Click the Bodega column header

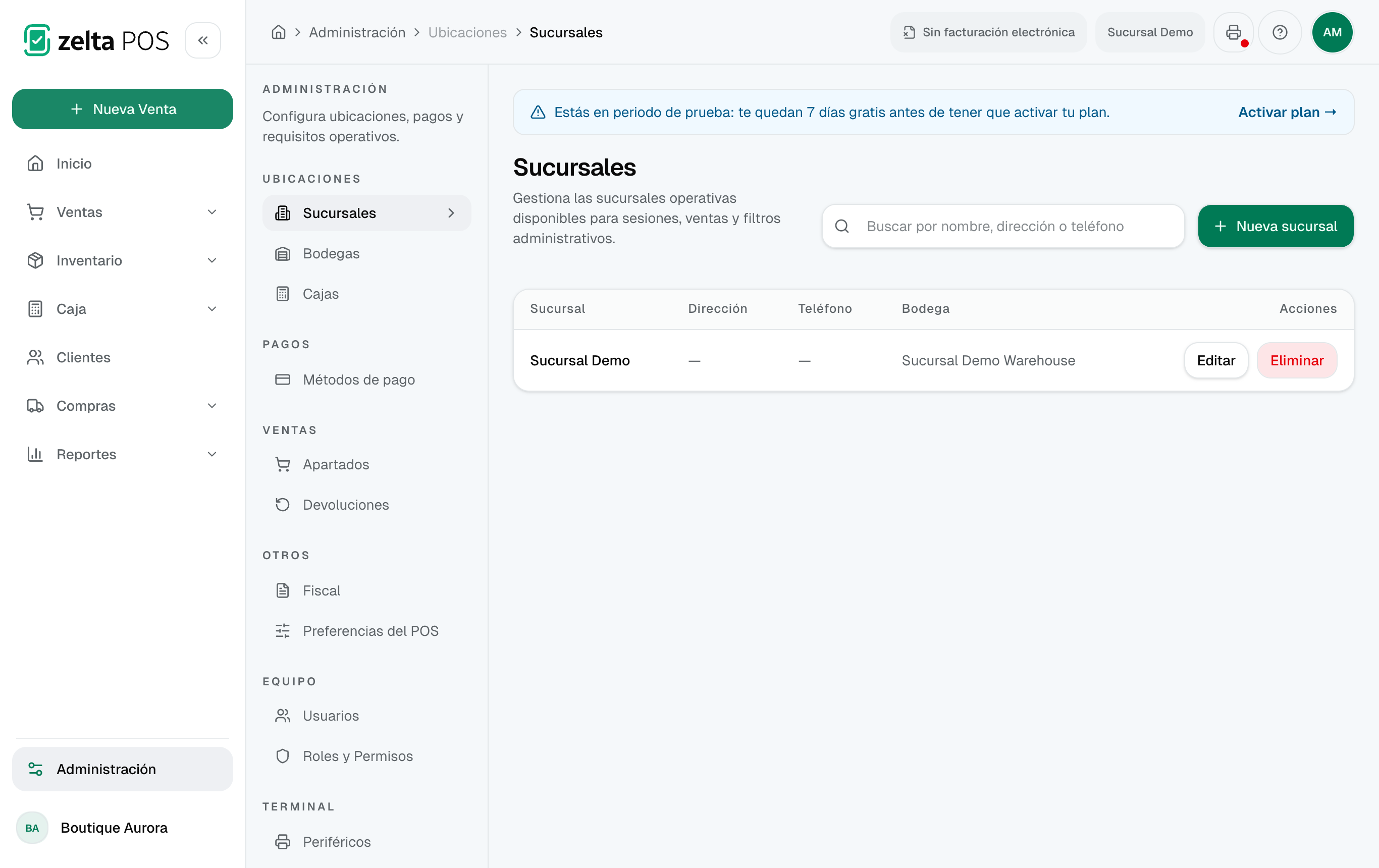pos(925,309)
